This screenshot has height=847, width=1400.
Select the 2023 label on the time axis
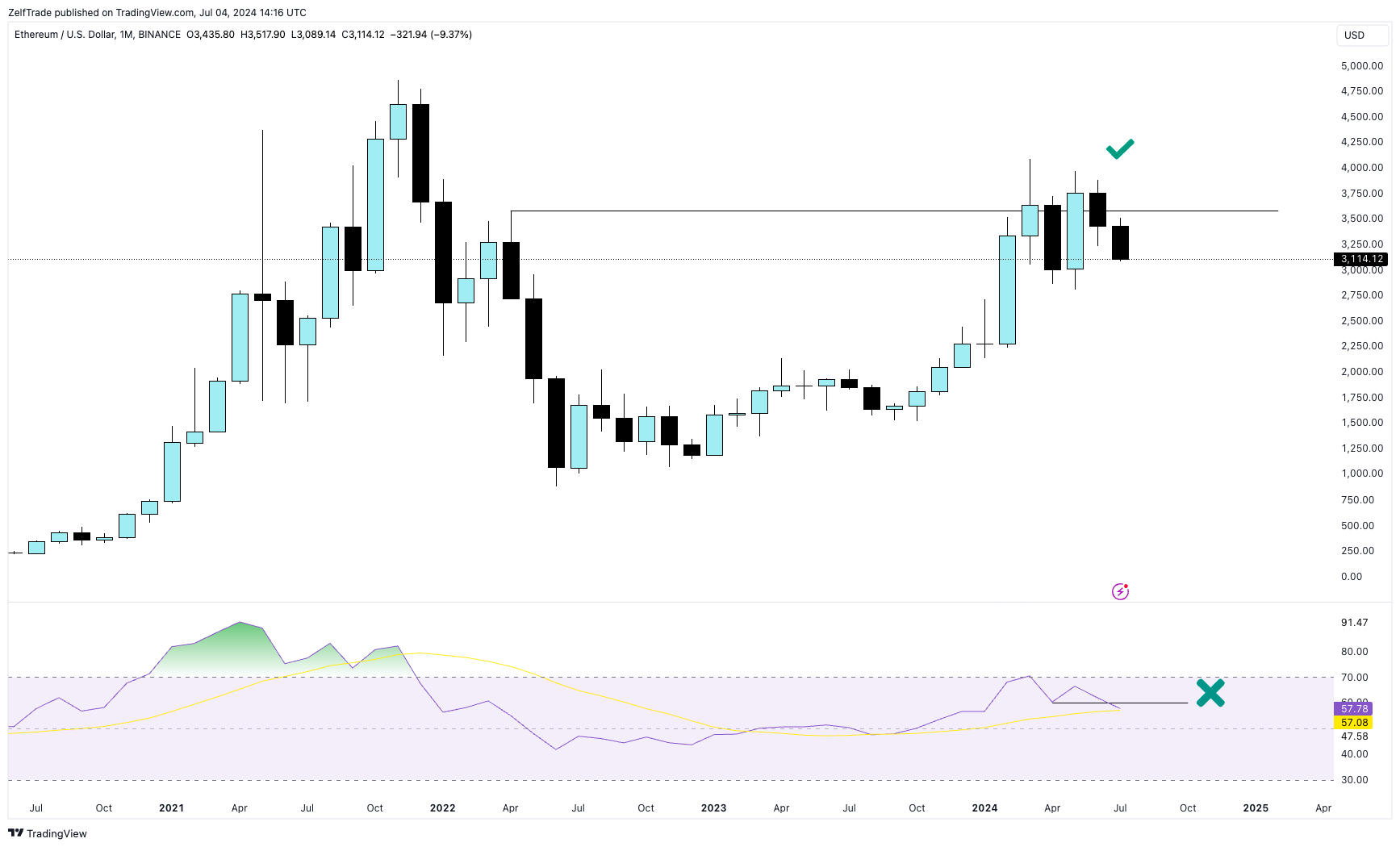(x=713, y=807)
